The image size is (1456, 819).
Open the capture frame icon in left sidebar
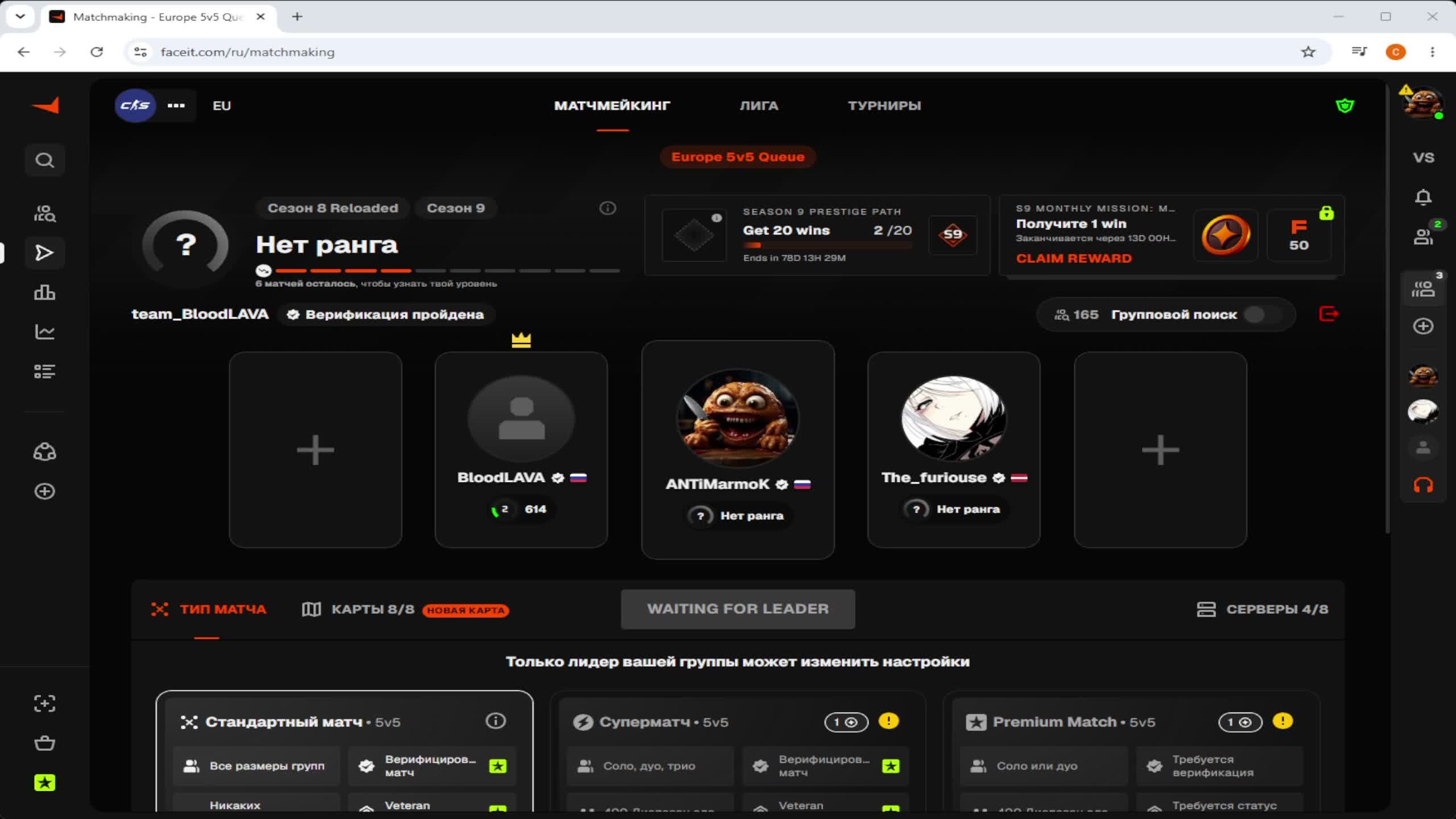[44, 704]
